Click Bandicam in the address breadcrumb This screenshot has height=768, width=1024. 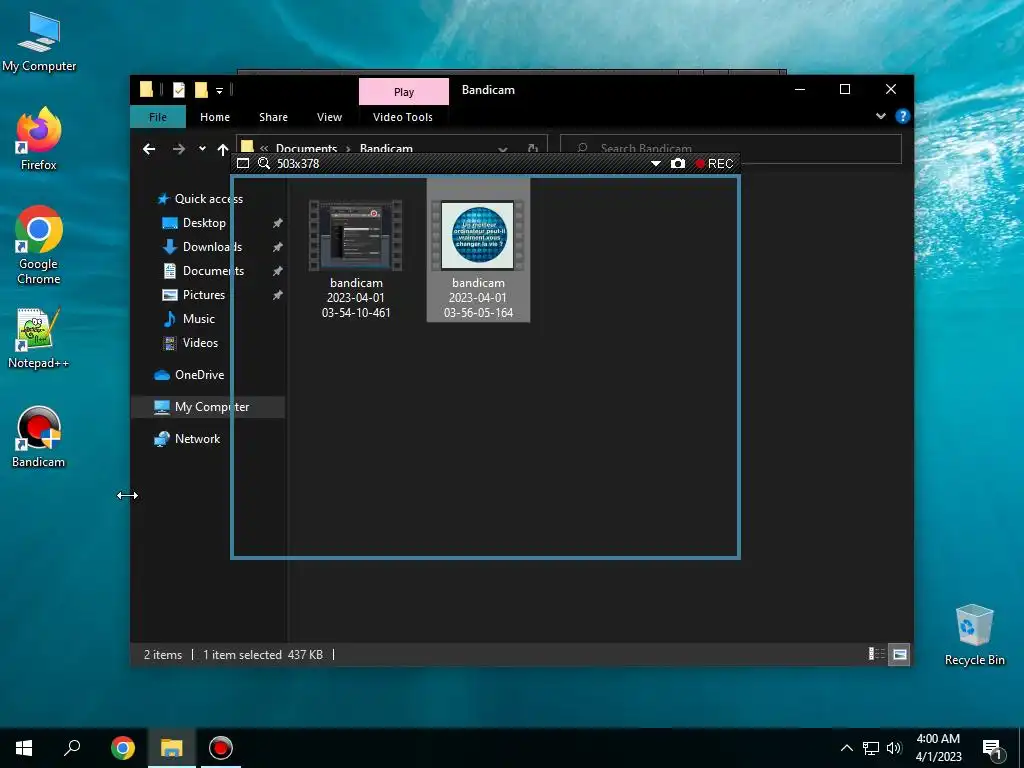386,148
